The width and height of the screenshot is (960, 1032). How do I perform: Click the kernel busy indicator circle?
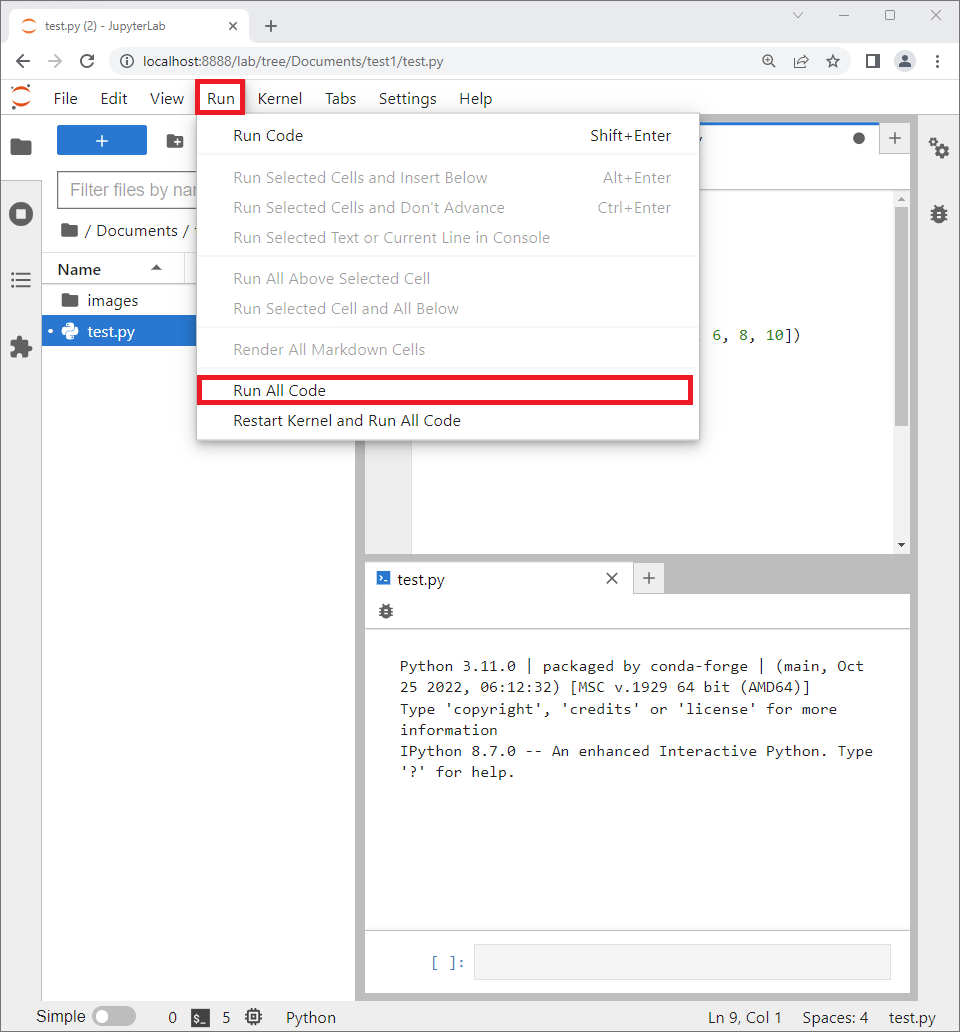859,140
